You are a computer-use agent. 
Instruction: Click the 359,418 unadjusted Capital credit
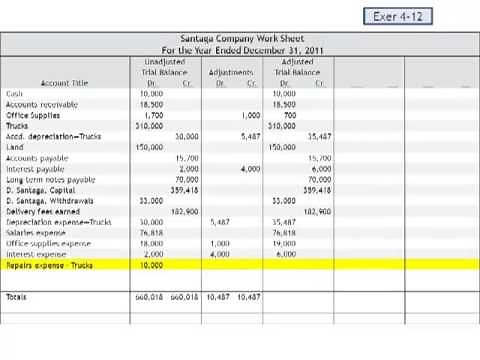click(x=184, y=190)
